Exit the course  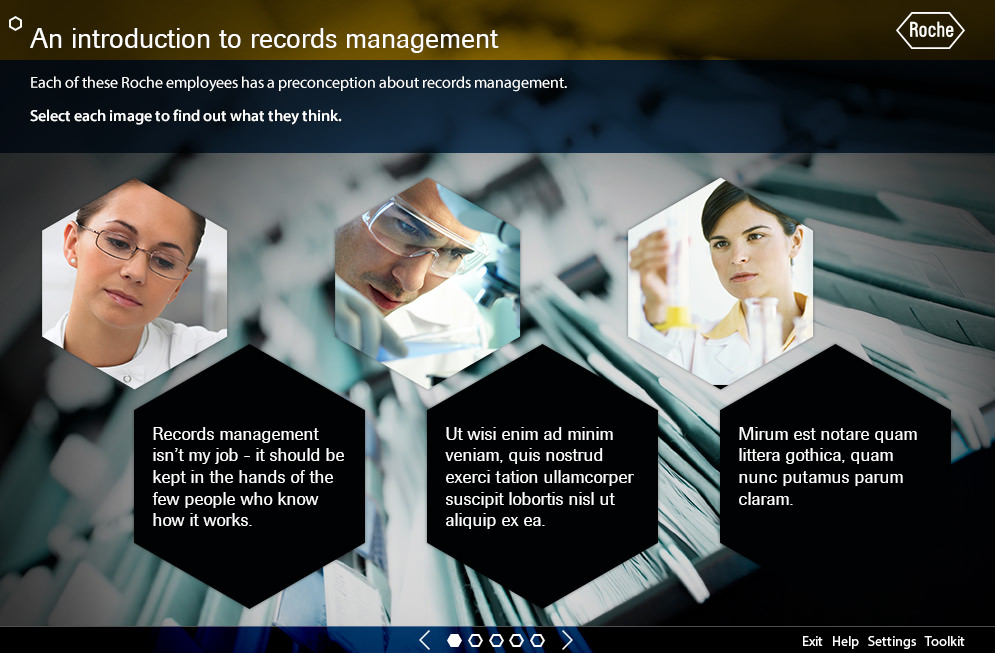pos(812,641)
